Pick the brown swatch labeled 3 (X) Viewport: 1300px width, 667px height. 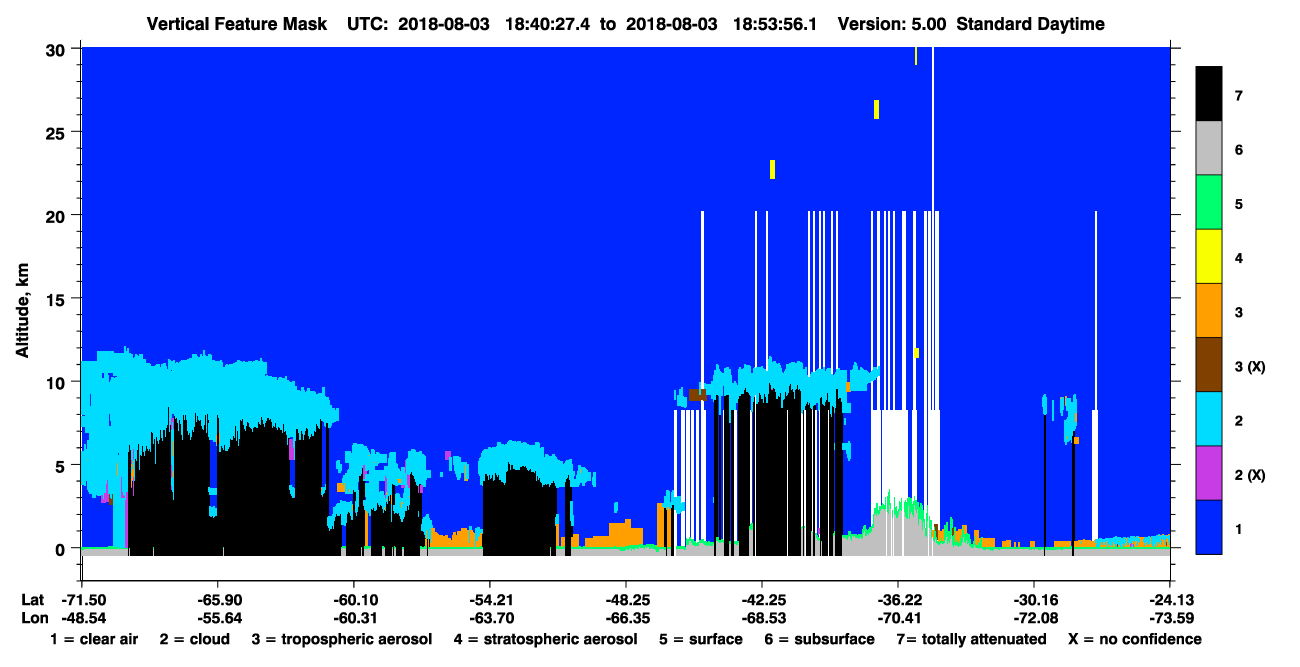pyautogui.click(x=1209, y=364)
